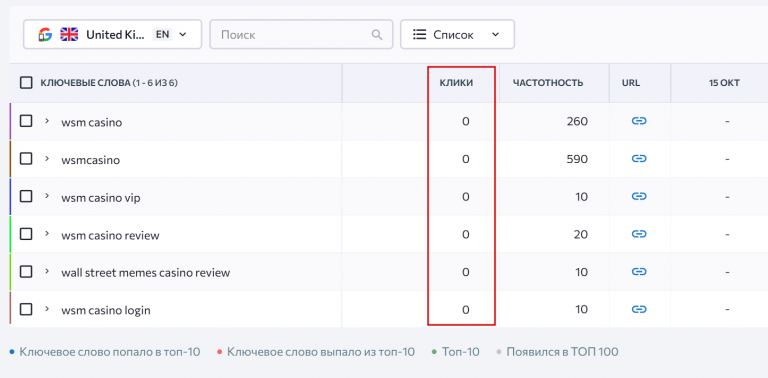This screenshot has width=768, height=378.
Task: Check the wsmcasino row checkbox
Action: [x=26, y=159]
